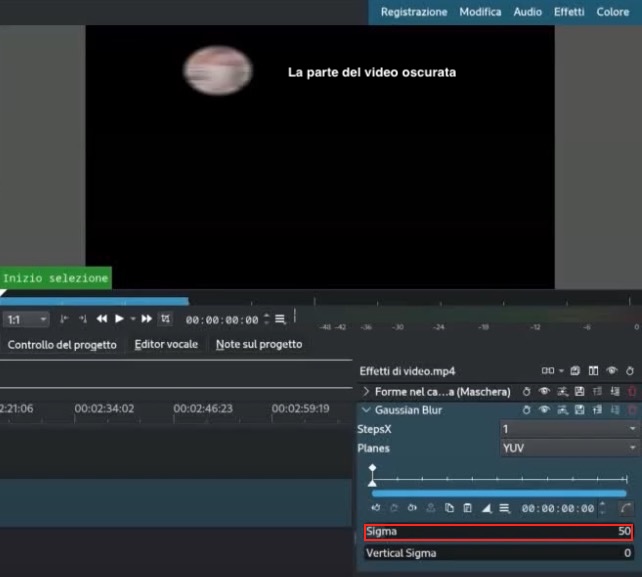The width and height of the screenshot is (642, 577).
Task: Disable the Maschera effect eye icon
Action: pos(544,391)
